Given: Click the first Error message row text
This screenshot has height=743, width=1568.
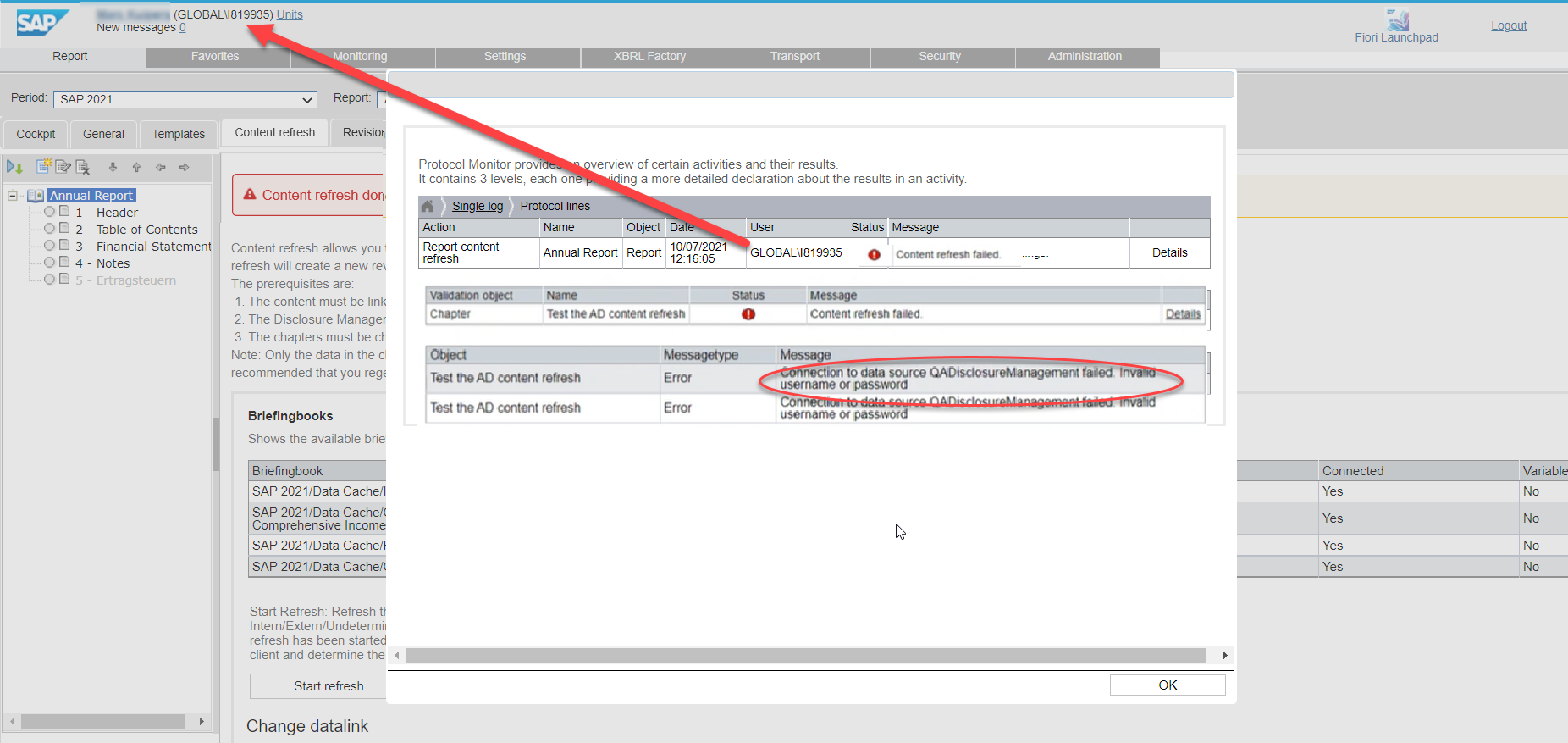Looking at the screenshot, I should [x=968, y=379].
